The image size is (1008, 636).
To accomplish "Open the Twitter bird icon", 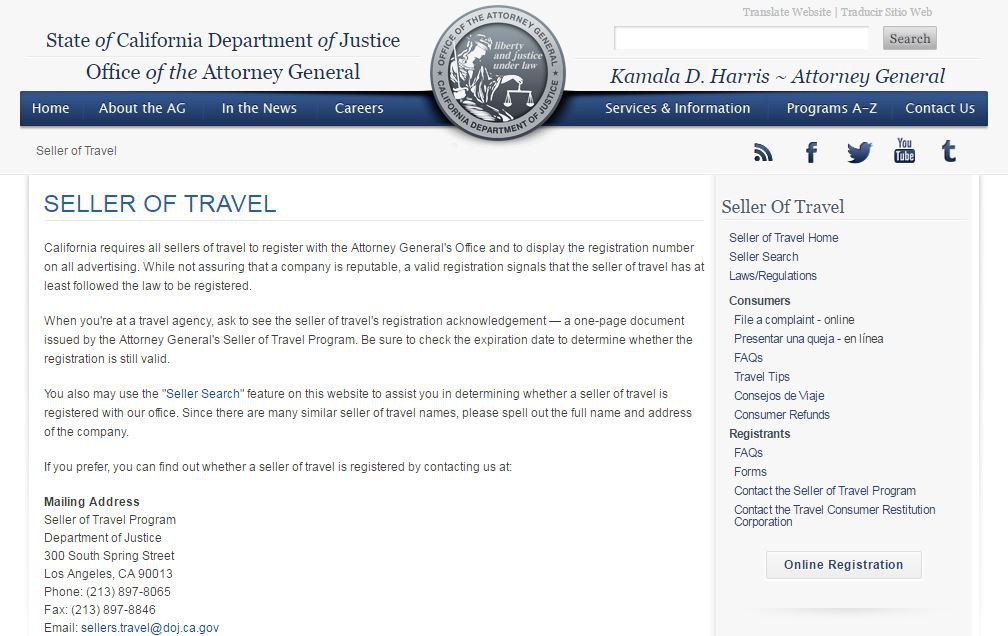I will [860, 152].
